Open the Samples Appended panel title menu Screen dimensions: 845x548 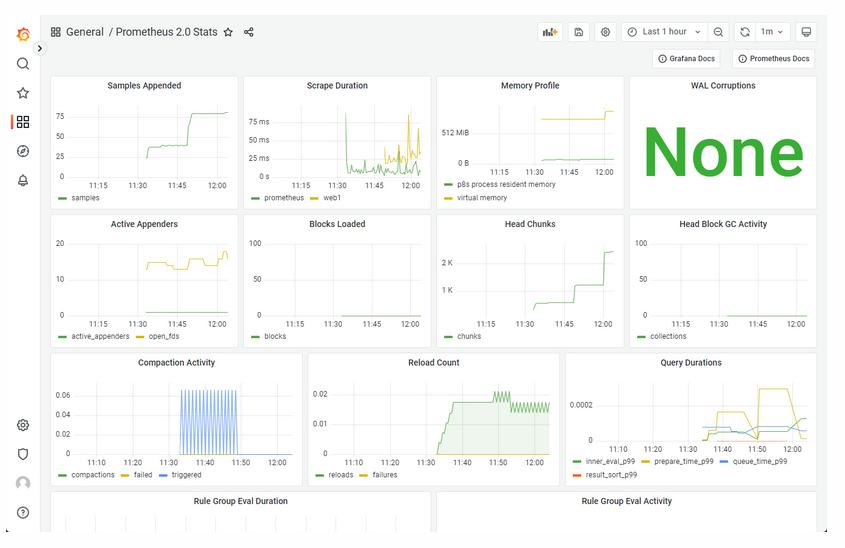(144, 86)
